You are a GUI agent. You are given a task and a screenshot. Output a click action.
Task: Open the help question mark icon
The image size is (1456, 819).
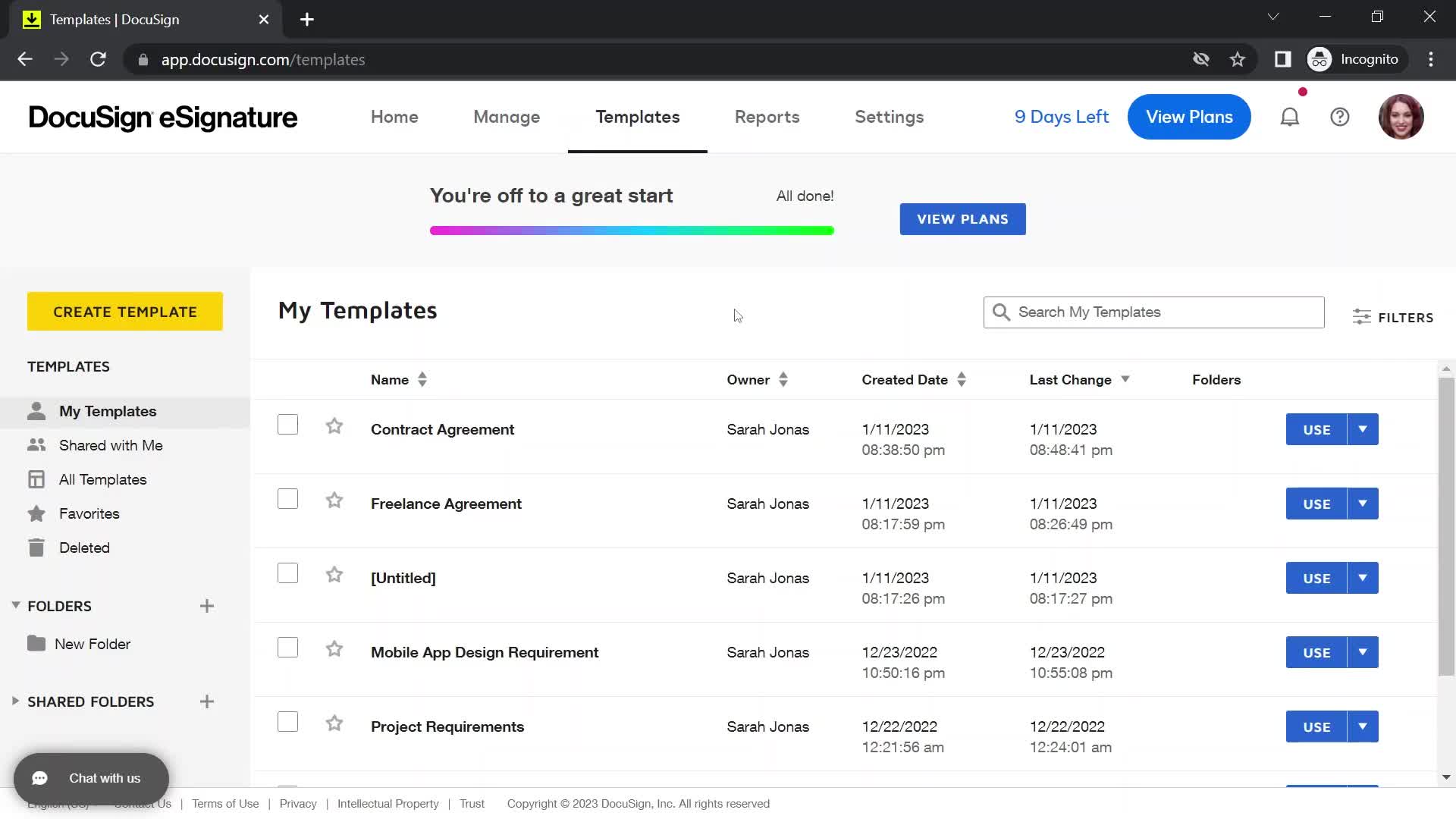pos(1340,117)
